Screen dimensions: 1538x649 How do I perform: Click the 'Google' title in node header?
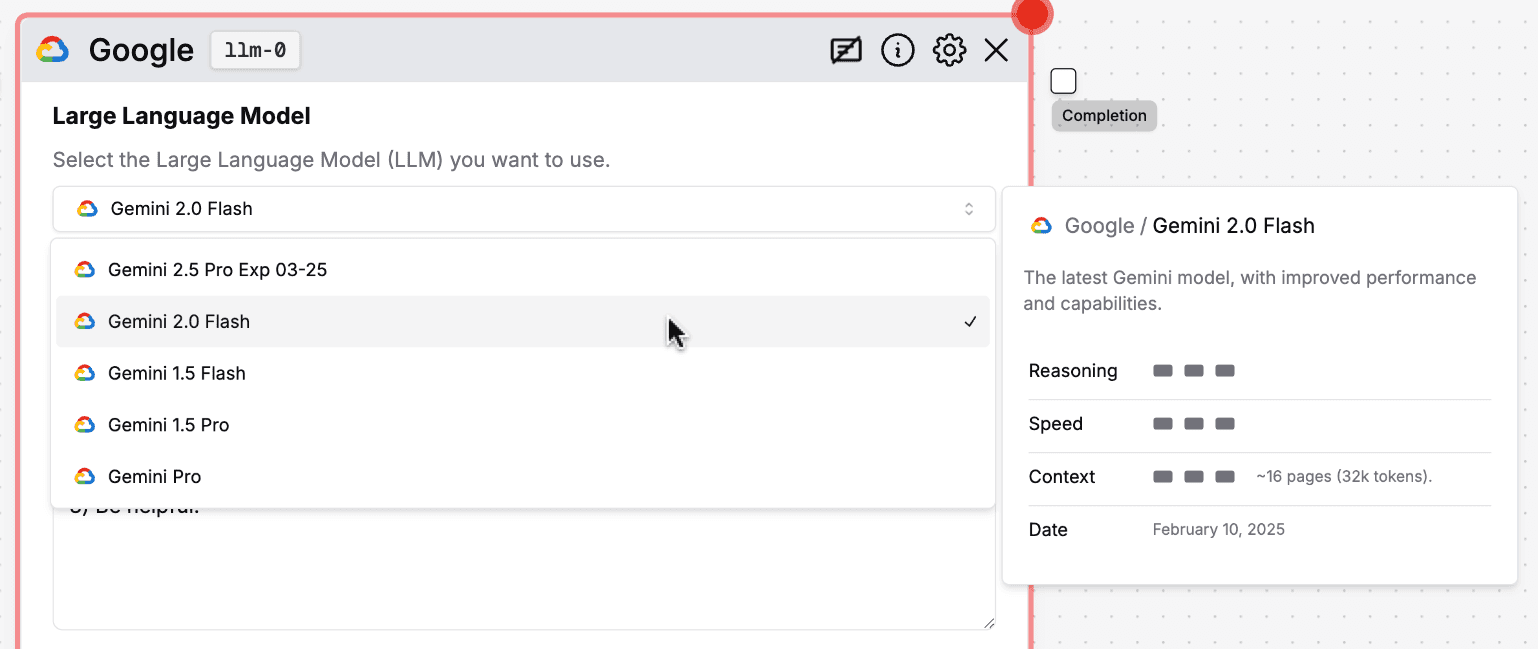click(x=141, y=50)
